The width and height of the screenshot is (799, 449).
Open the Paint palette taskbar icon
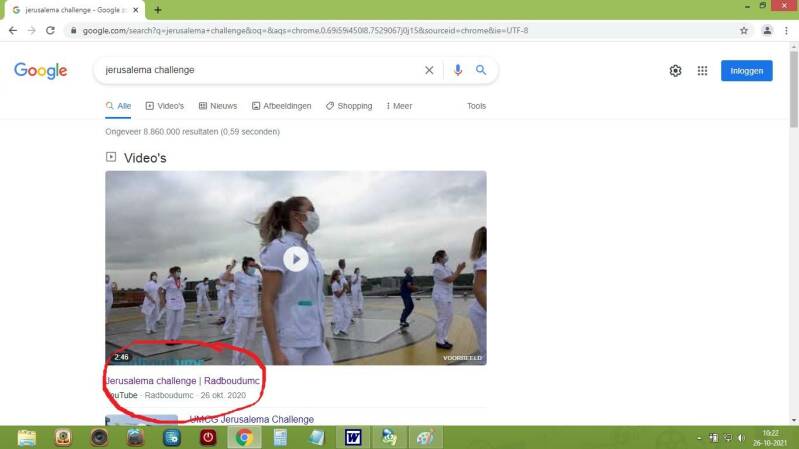click(x=425, y=438)
